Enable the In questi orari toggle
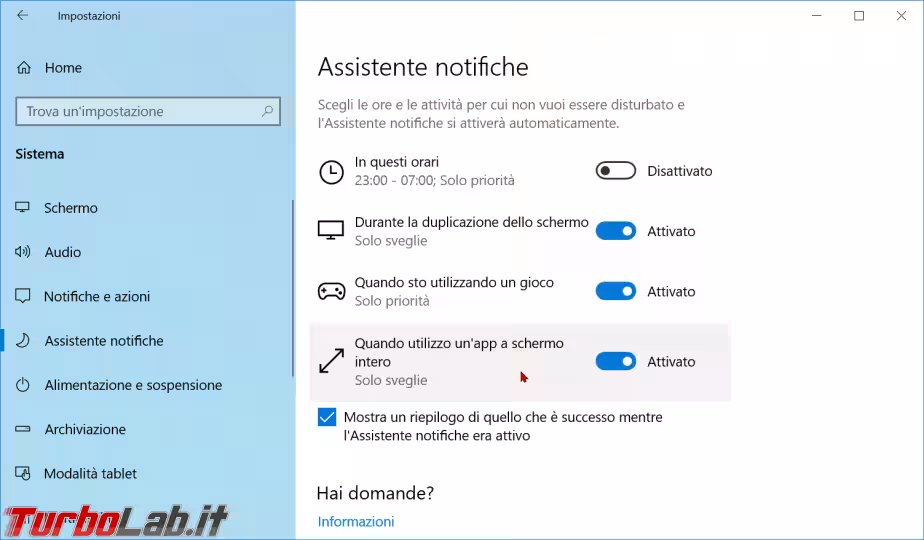The image size is (924, 540). [x=616, y=171]
